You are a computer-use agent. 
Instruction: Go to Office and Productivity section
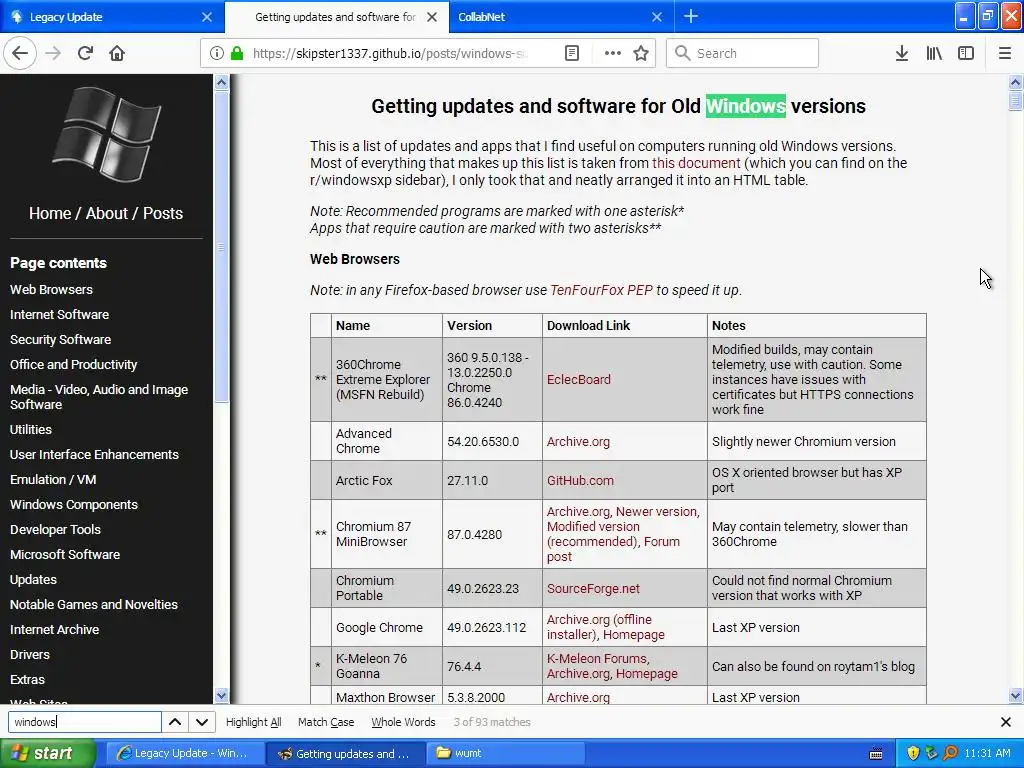click(x=73, y=364)
